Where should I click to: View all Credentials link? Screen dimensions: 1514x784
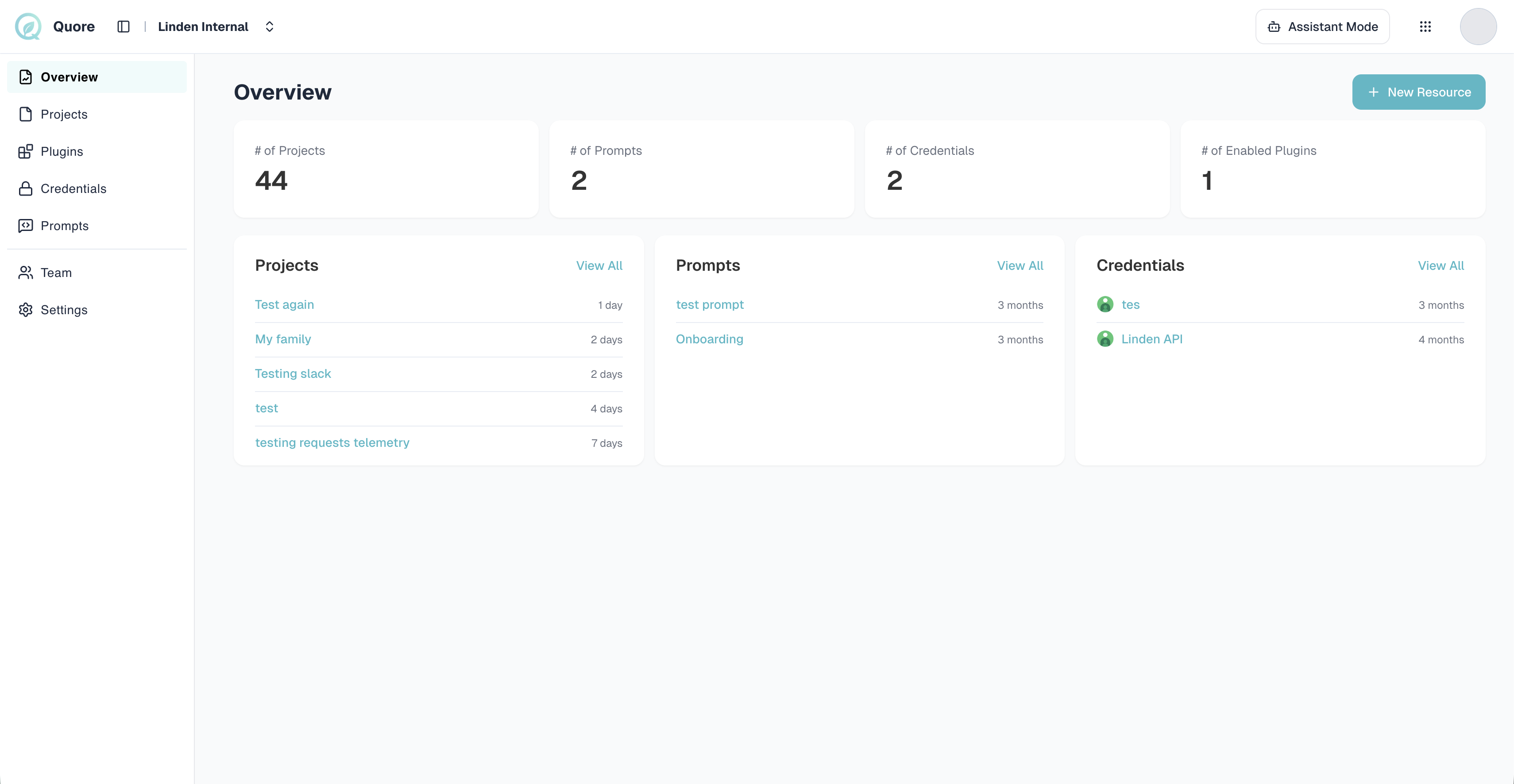(1441, 265)
